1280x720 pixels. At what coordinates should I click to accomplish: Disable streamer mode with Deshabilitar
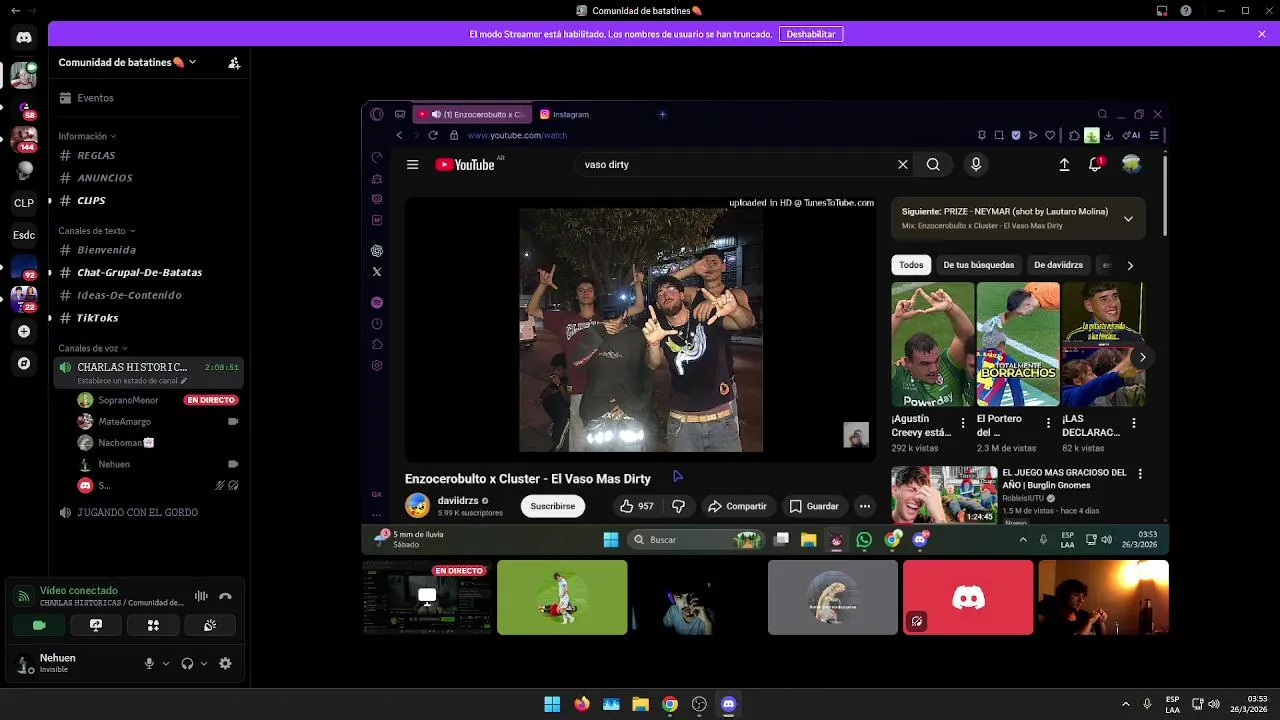811,34
